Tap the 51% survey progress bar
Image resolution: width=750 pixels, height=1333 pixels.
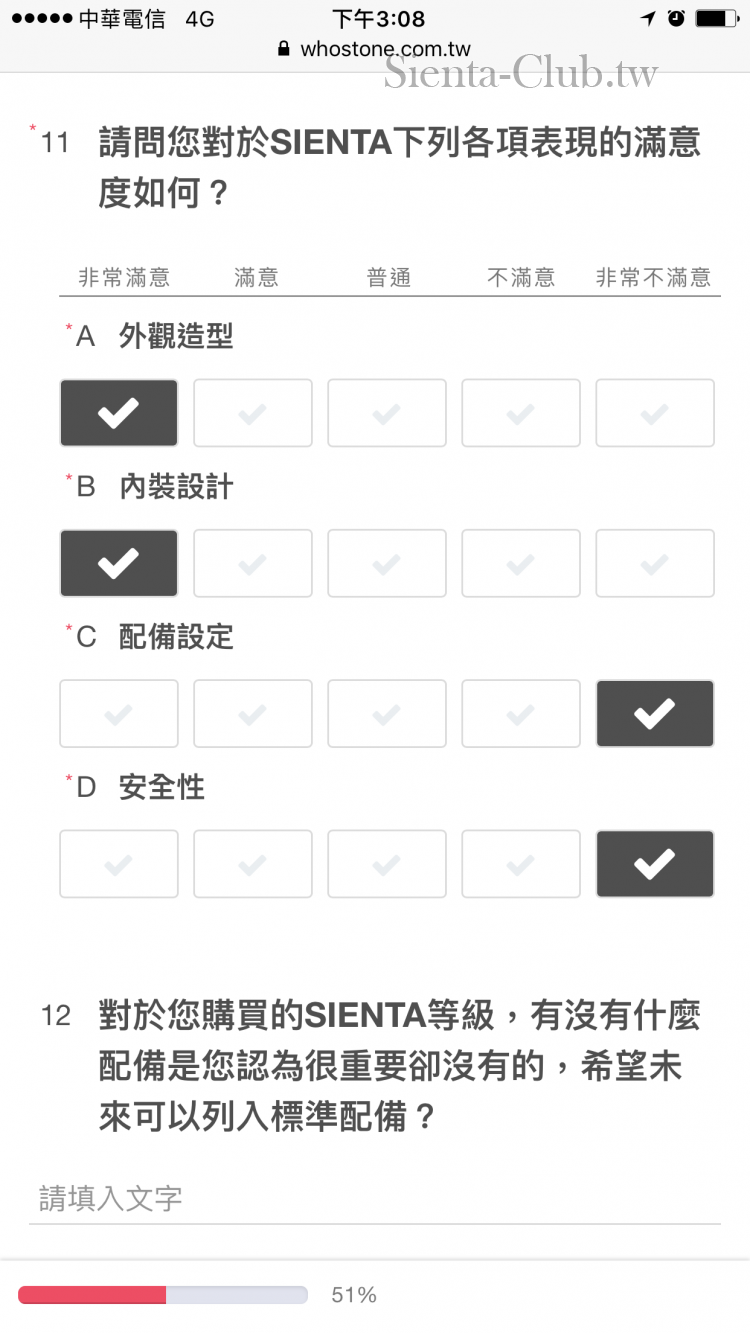tap(163, 1295)
